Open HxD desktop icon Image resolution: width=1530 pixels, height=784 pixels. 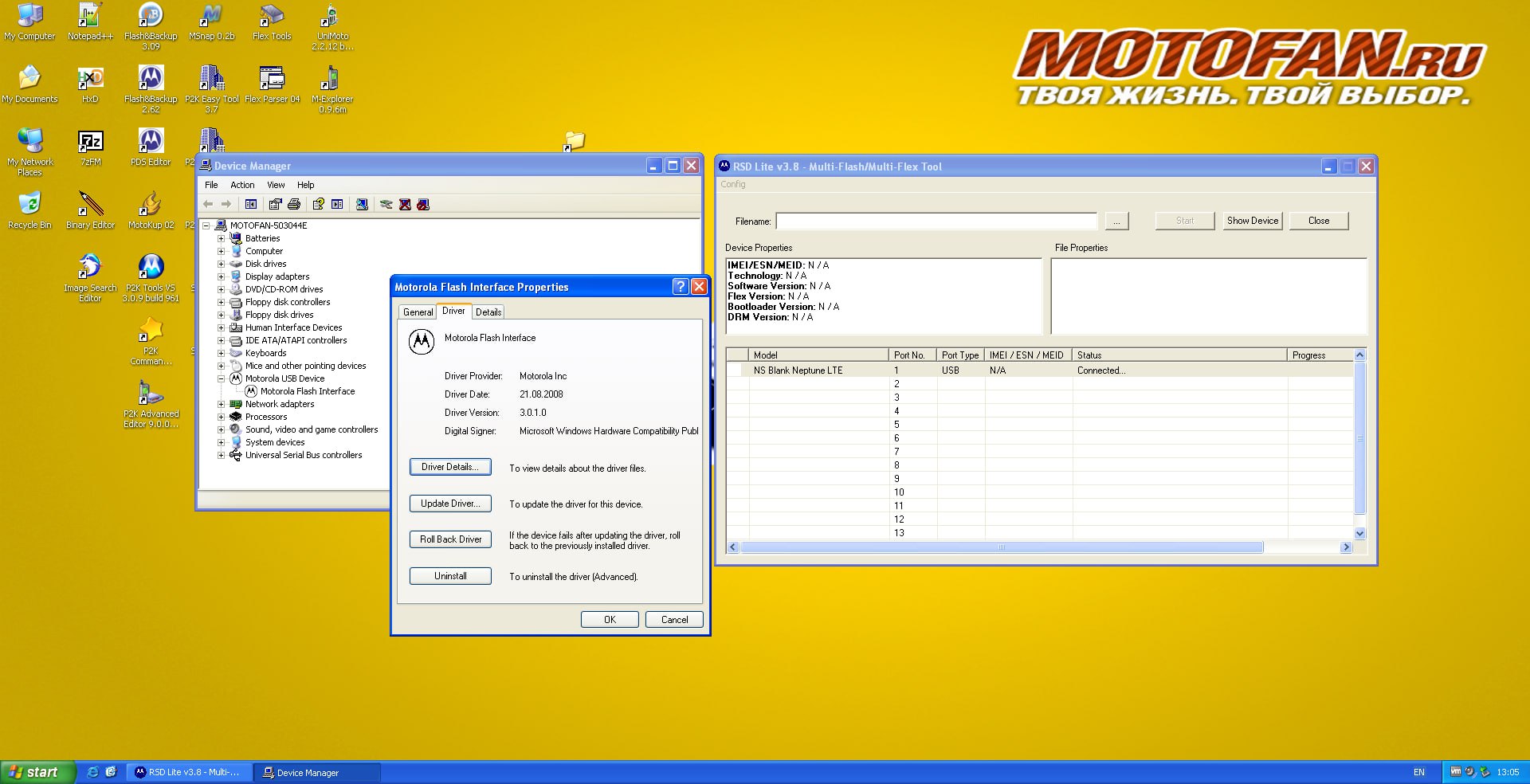click(x=90, y=84)
